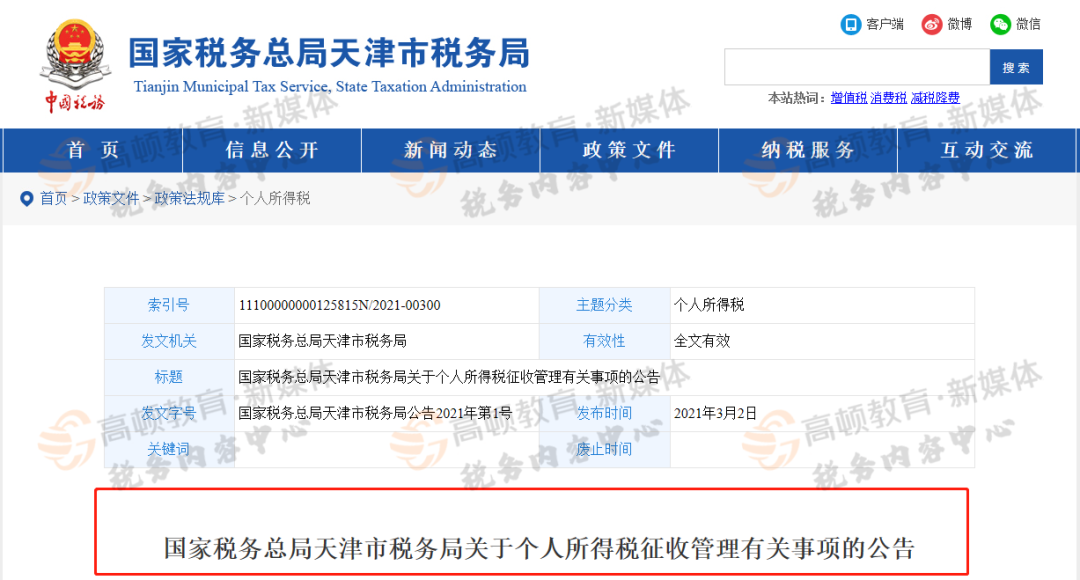This screenshot has height=580, width=1080.
Task: Click the 客户端 client icon
Action: [852, 24]
